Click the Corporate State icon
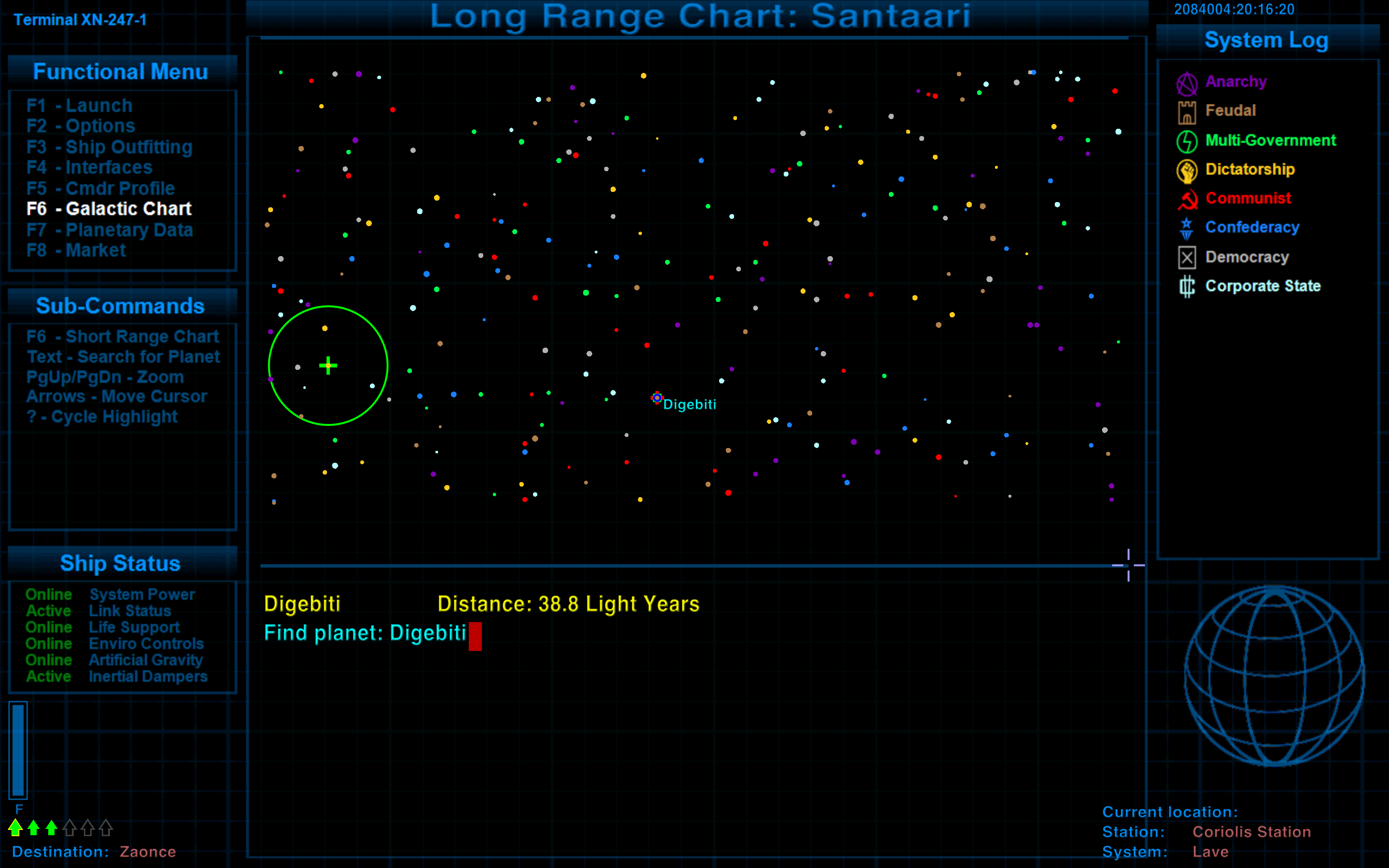 tap(1186, 286)
